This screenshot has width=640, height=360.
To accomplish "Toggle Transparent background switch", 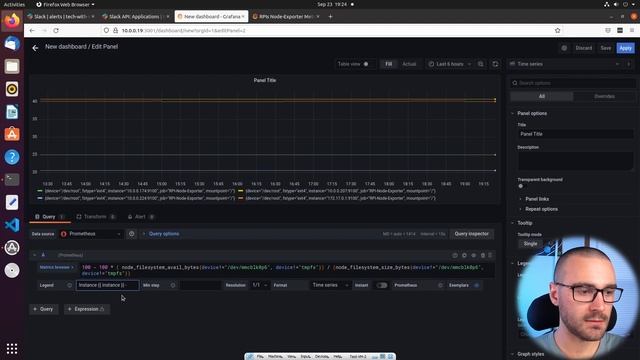I will point(521,186).
